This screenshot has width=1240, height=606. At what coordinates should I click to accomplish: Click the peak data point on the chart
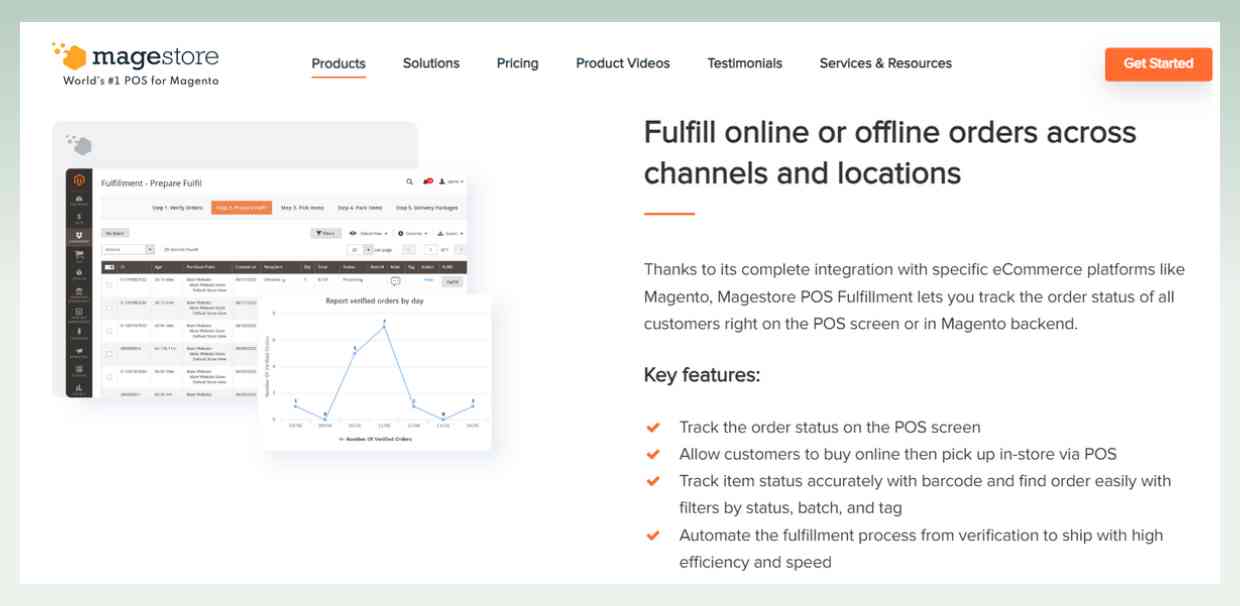(384, 325)
